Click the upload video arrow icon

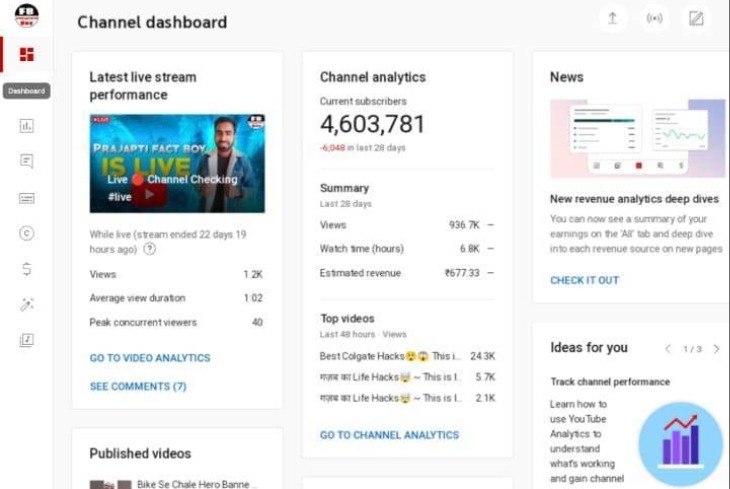pyautogui.click(x=612, y=19)
